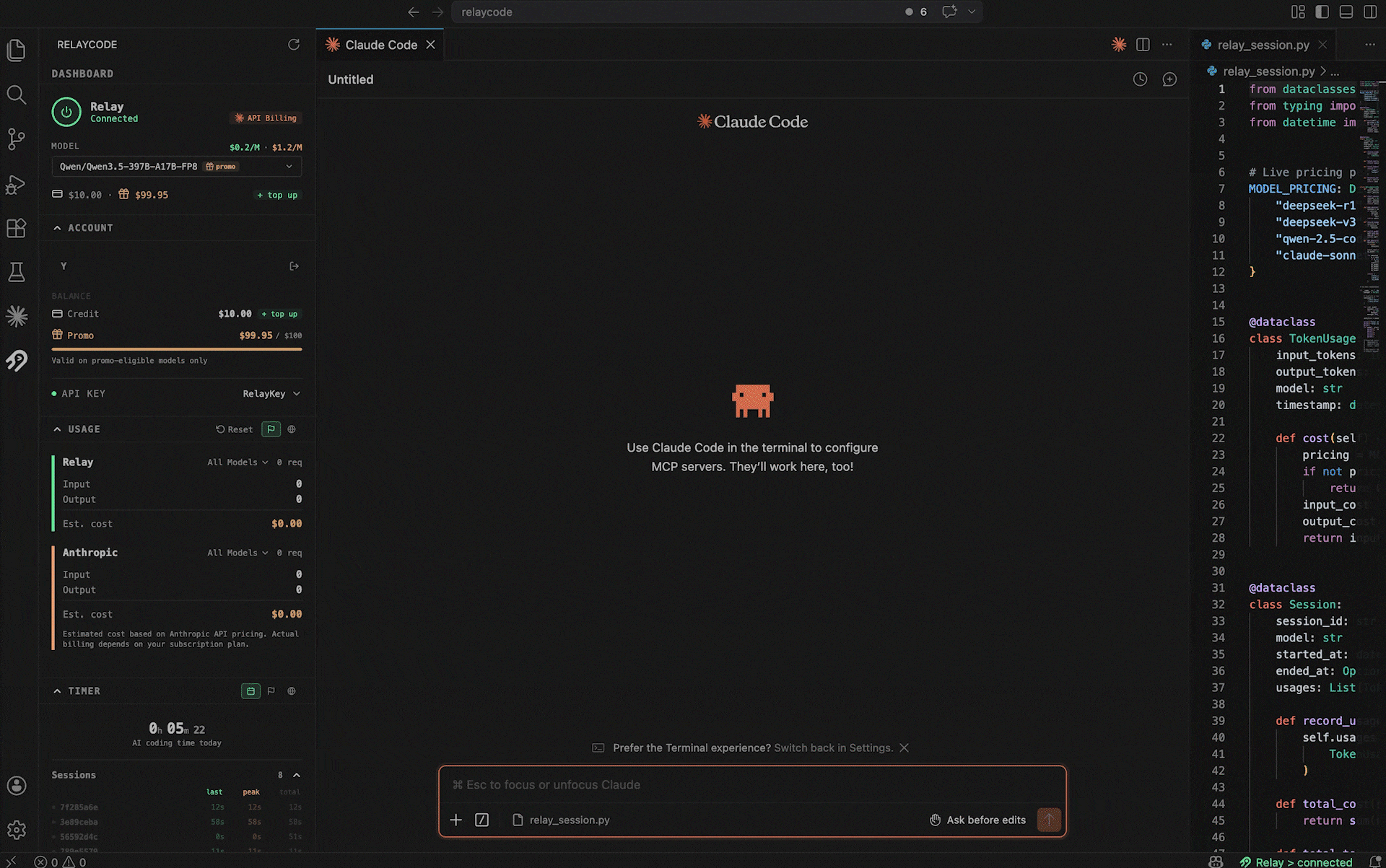Click the relay_session.py context chip
Screen dimensions: 1386x868
[x=561, y=820]
